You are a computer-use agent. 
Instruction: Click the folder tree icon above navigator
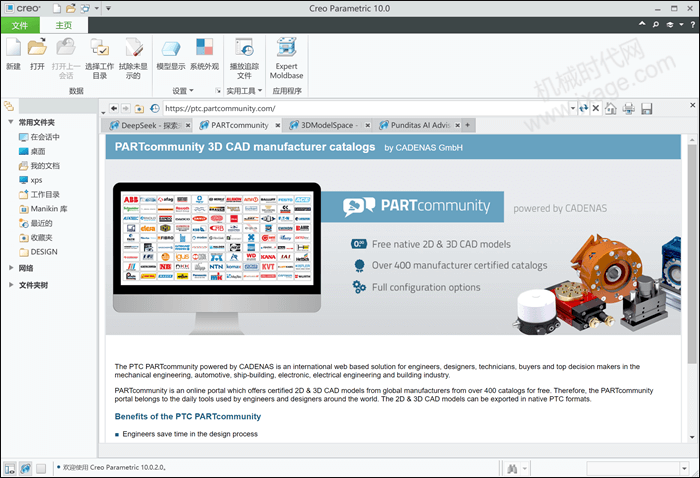[9, 106]
